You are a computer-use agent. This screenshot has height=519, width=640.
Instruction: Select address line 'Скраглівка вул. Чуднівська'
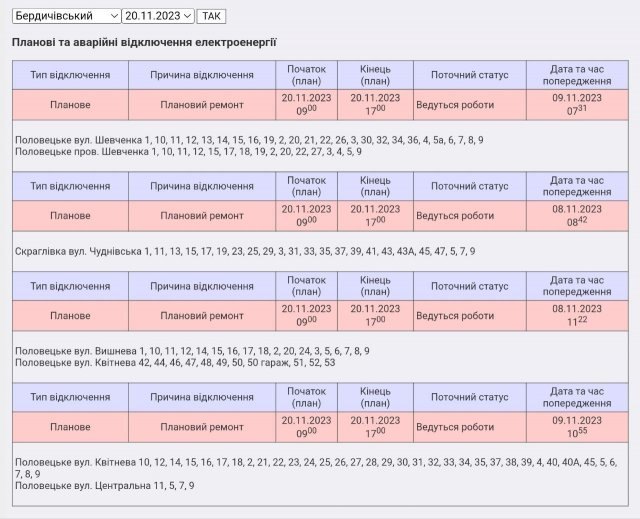pos(245,251)
